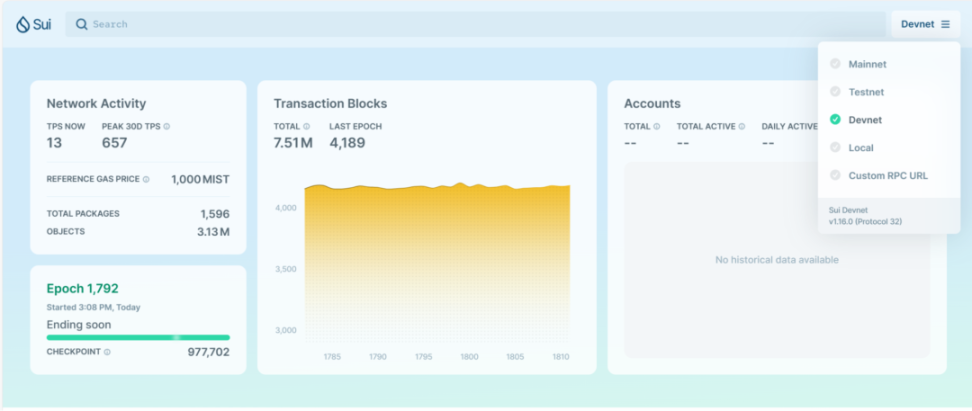Click info icon next to Checkpoint
The width and height of the screenshot is (972, 411).
click(x=107, y=352)
